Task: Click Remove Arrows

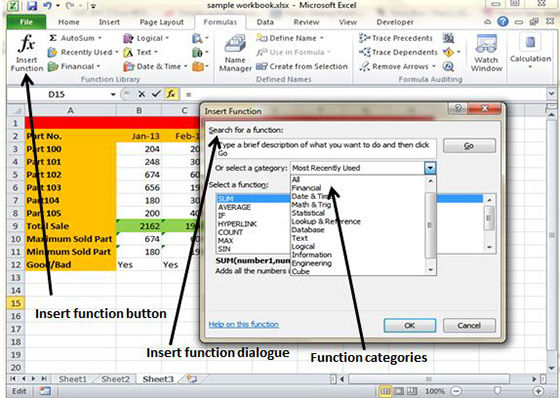Action: [x=397, y=66]
